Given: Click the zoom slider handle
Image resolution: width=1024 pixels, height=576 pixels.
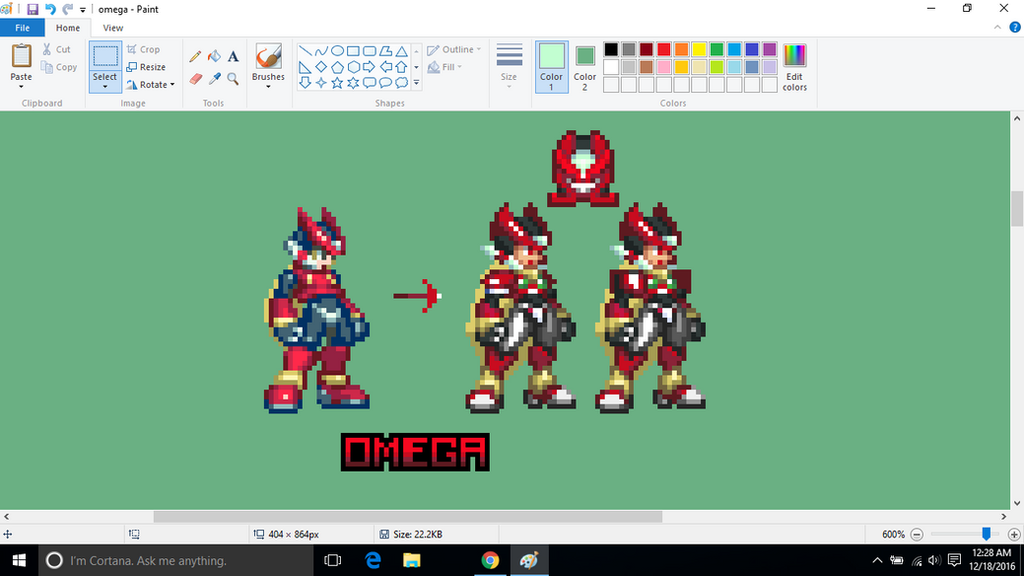Looking at the screenshot, I should click(986, 534).
